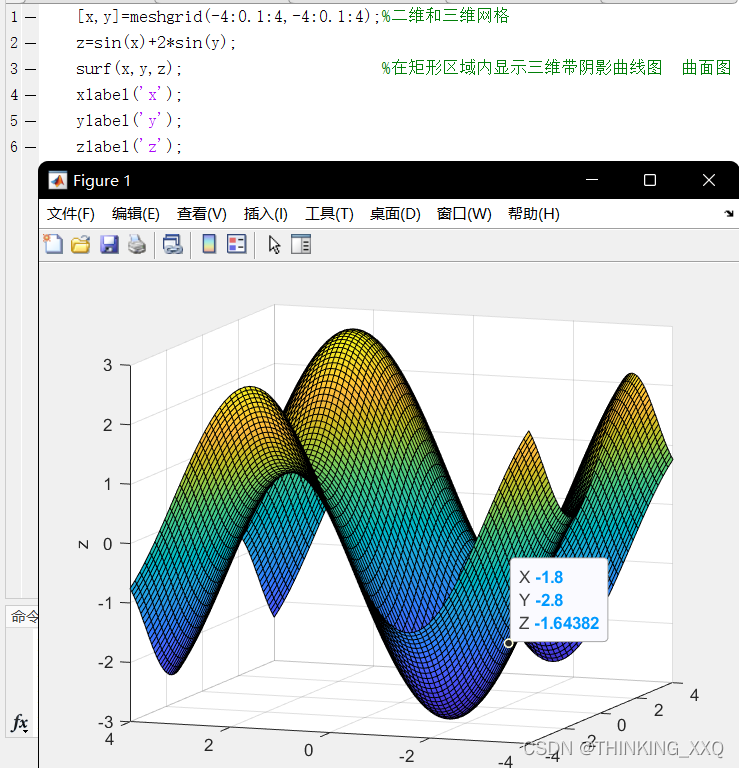Screen dimensions: 739x768
Task: Open the 编辑(E) menu
Action: point(136,214)
